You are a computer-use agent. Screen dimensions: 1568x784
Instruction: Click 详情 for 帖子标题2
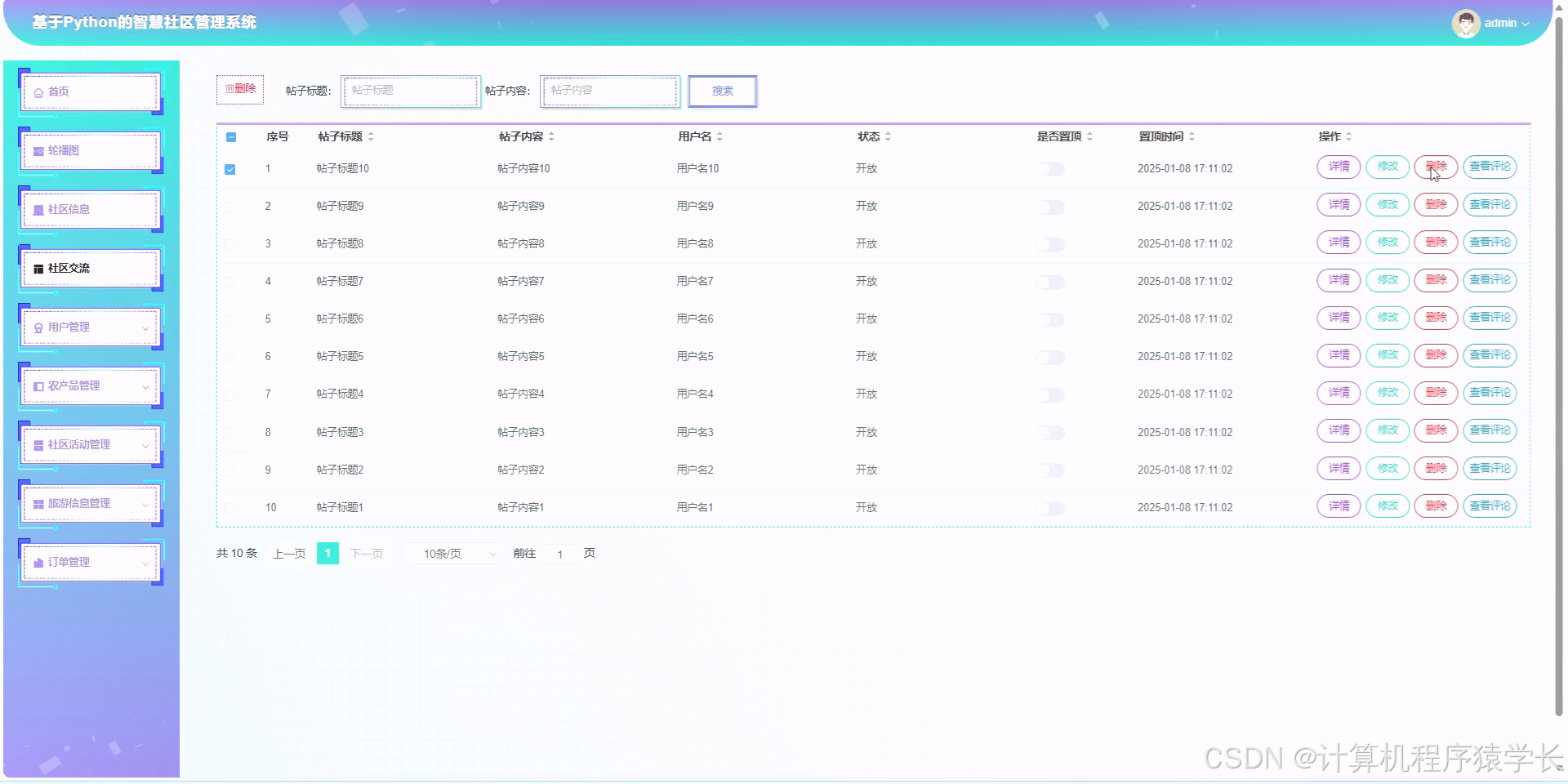click(x=1339, y=468)
